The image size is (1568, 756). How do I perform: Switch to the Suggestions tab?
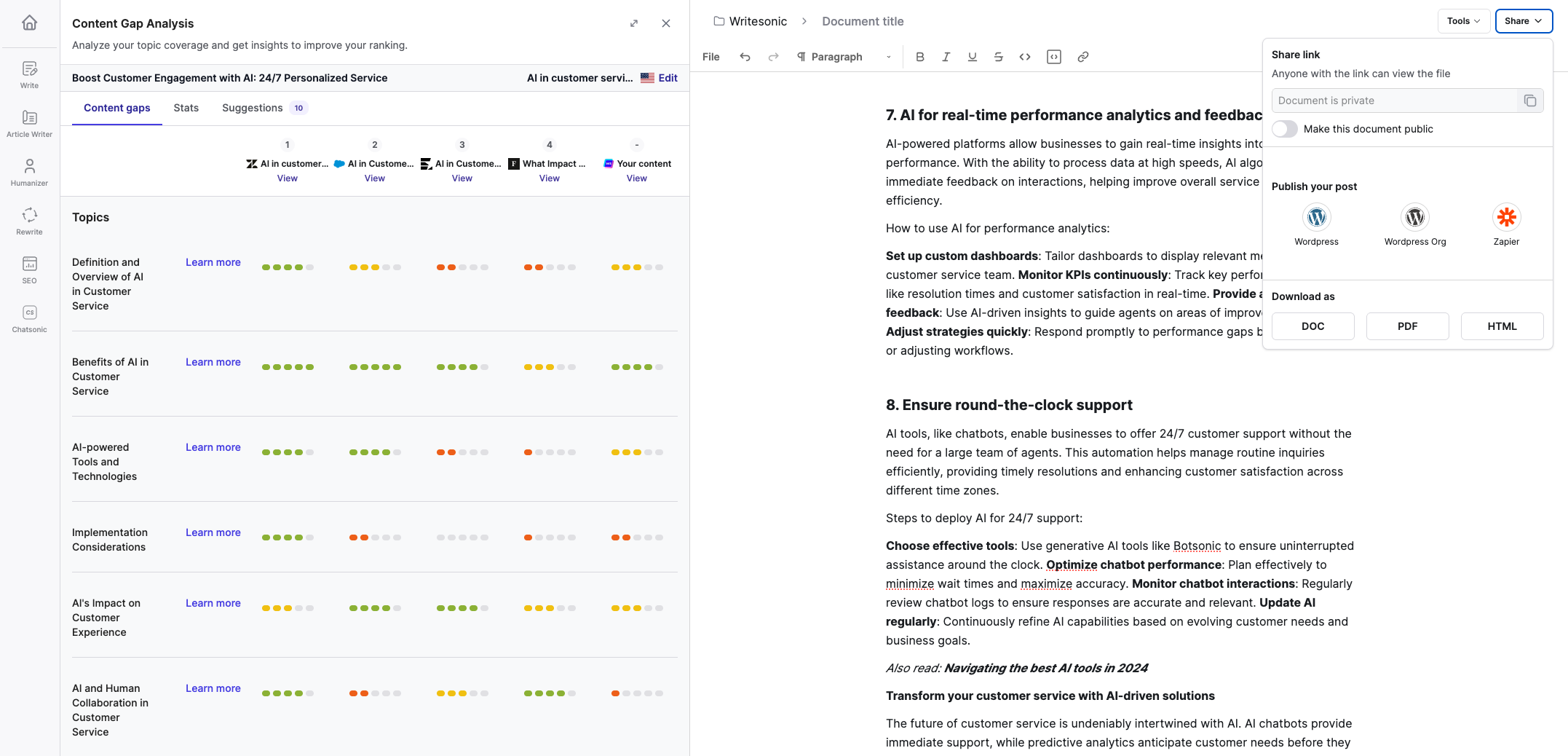click(x=265, y=108)
